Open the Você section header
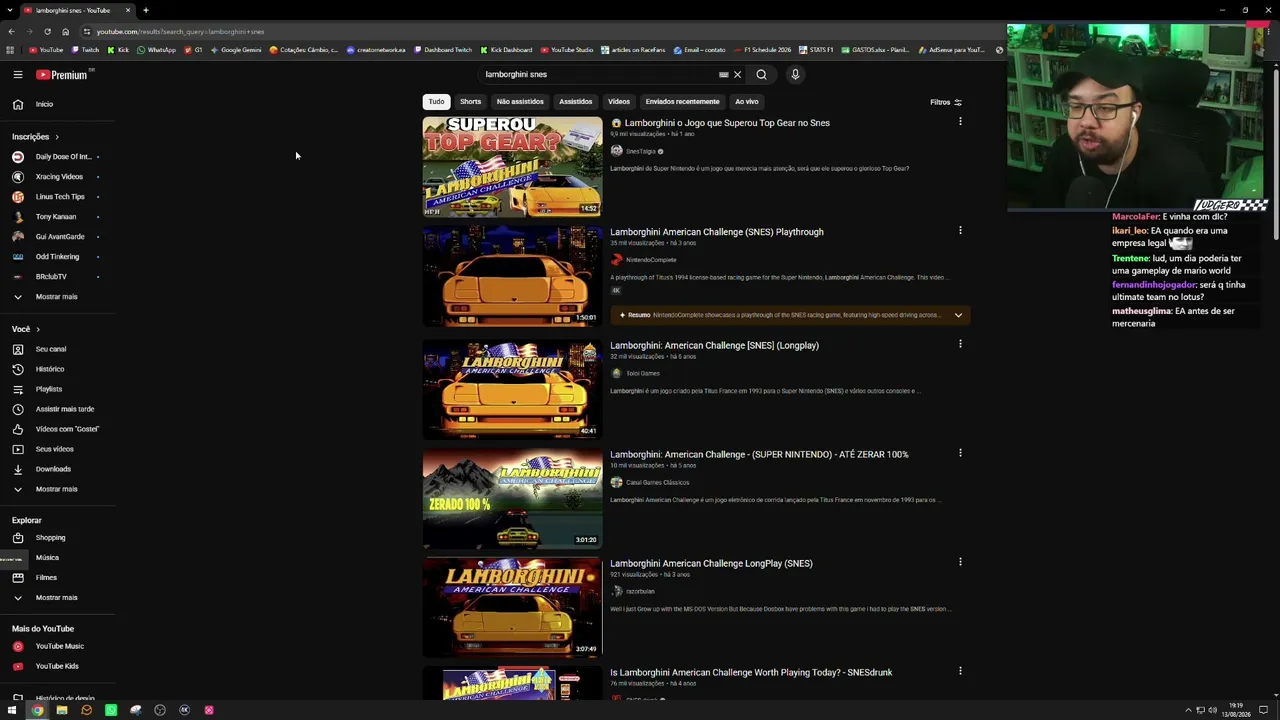1280x720 pixels. click(26, 329)
